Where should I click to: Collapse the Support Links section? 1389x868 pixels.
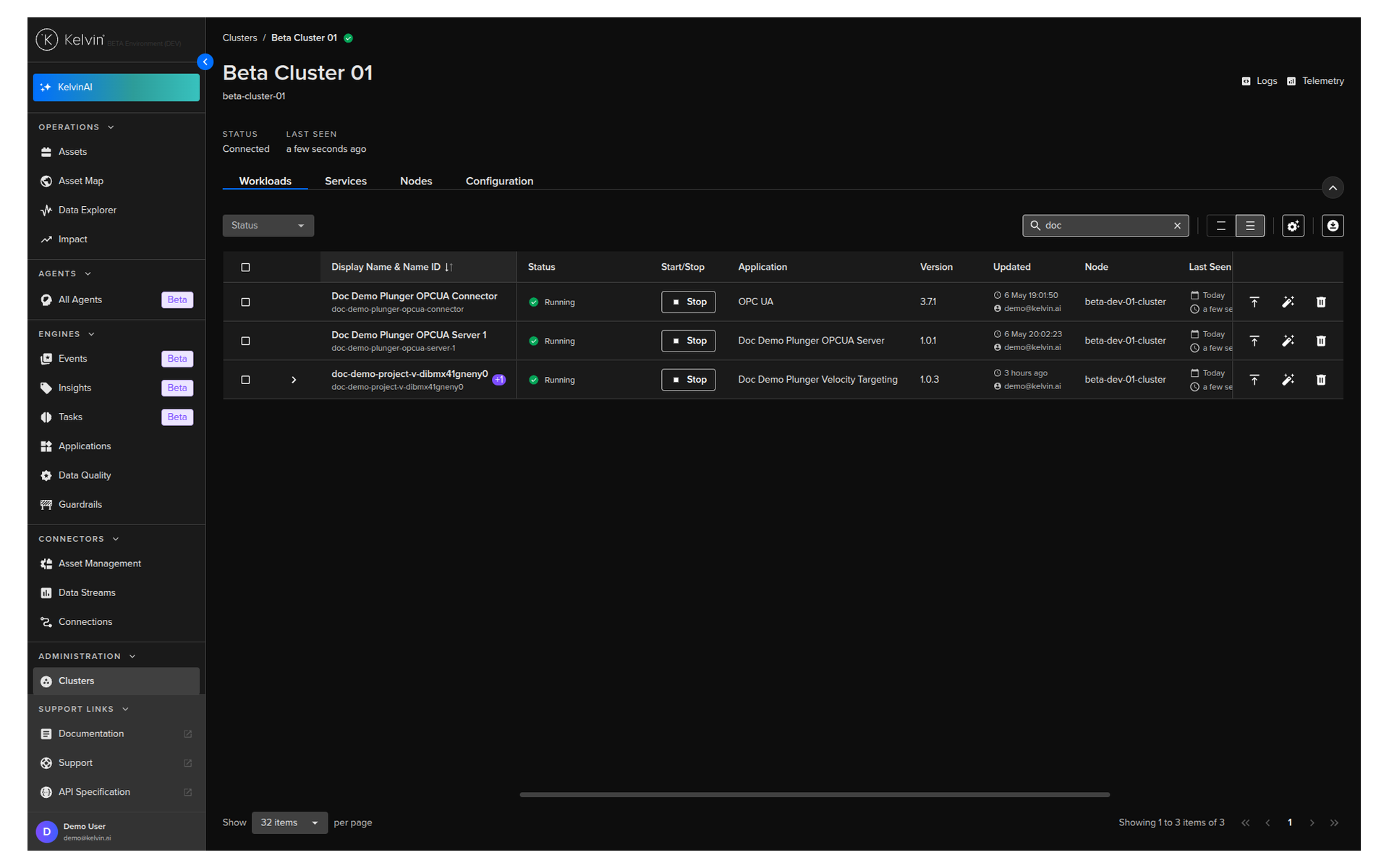click(125, 709)
